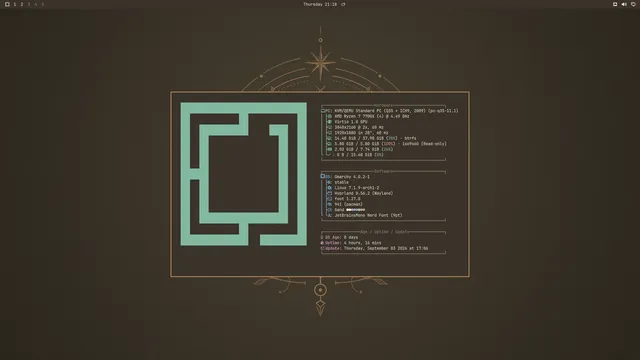
Task: Click the window manager icon next to Hyprland
Action: tap(329, 193)
